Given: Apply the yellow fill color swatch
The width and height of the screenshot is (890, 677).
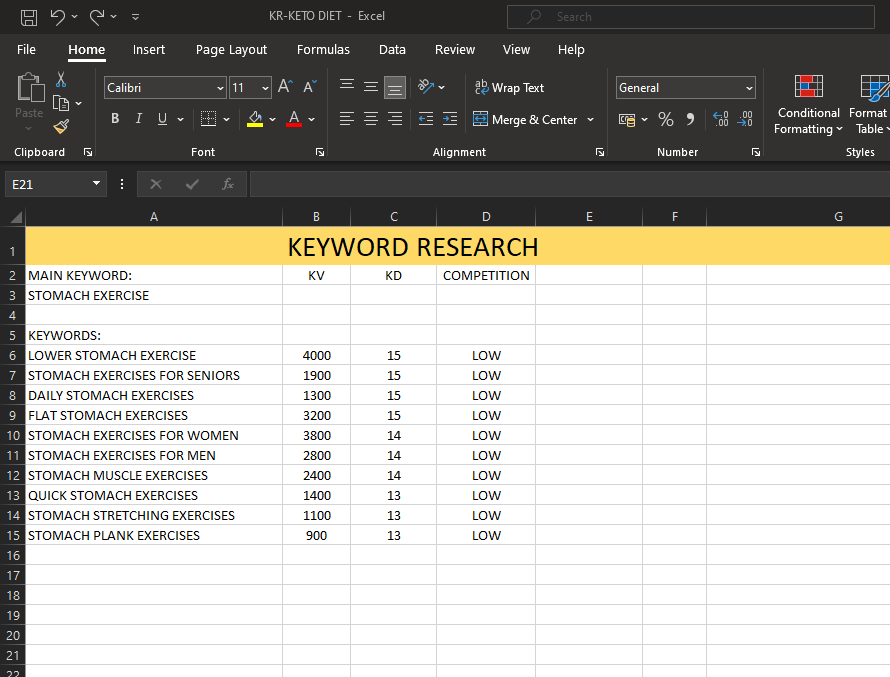Looking at the screenshot, I should coord(255,119).
